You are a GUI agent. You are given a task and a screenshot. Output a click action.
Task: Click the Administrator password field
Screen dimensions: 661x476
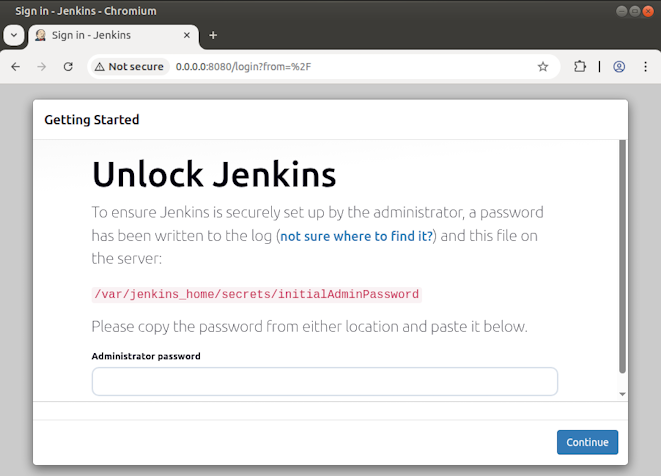[x=324, y=381]
